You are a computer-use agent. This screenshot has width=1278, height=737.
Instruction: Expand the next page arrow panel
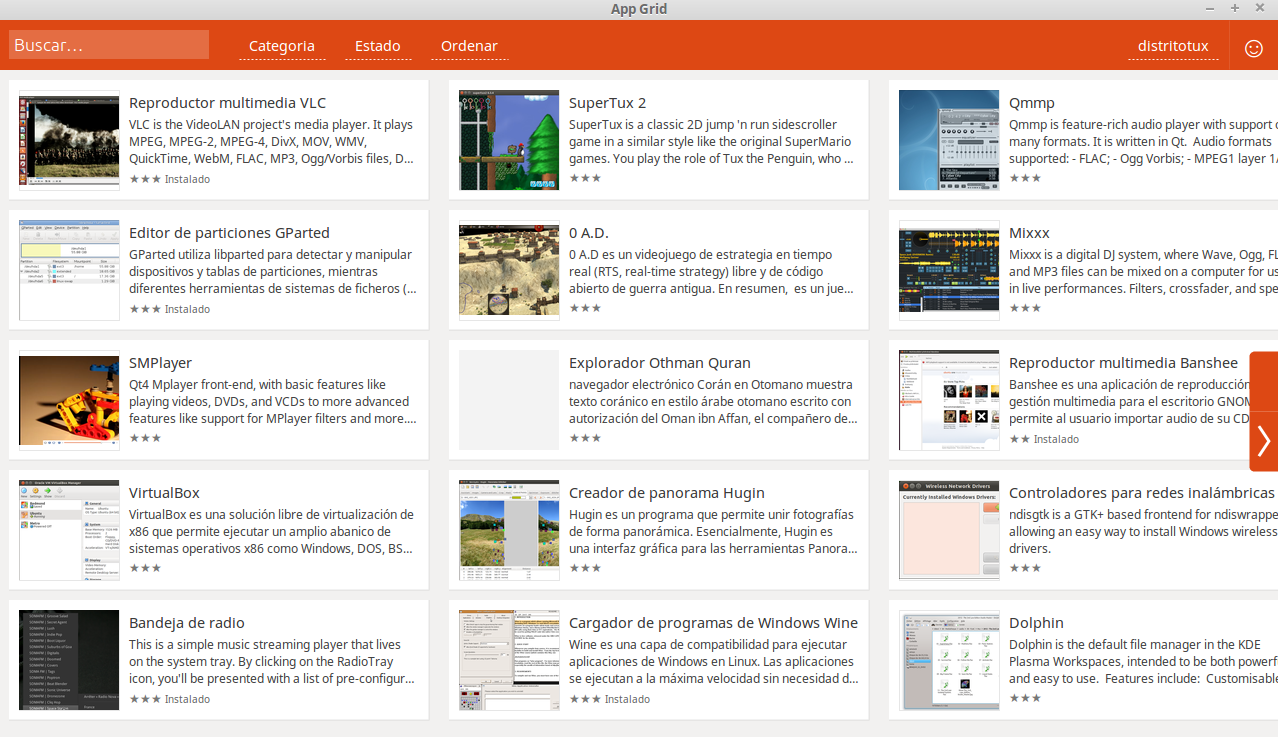pos(1263,440)
